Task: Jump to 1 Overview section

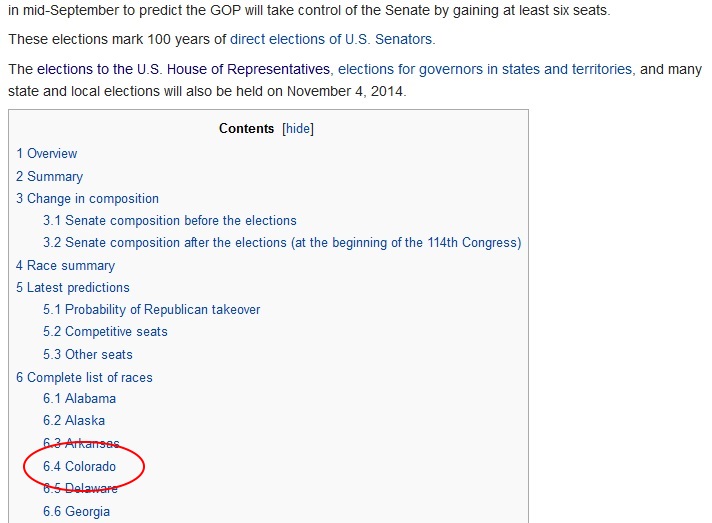Action: [47, 153]
